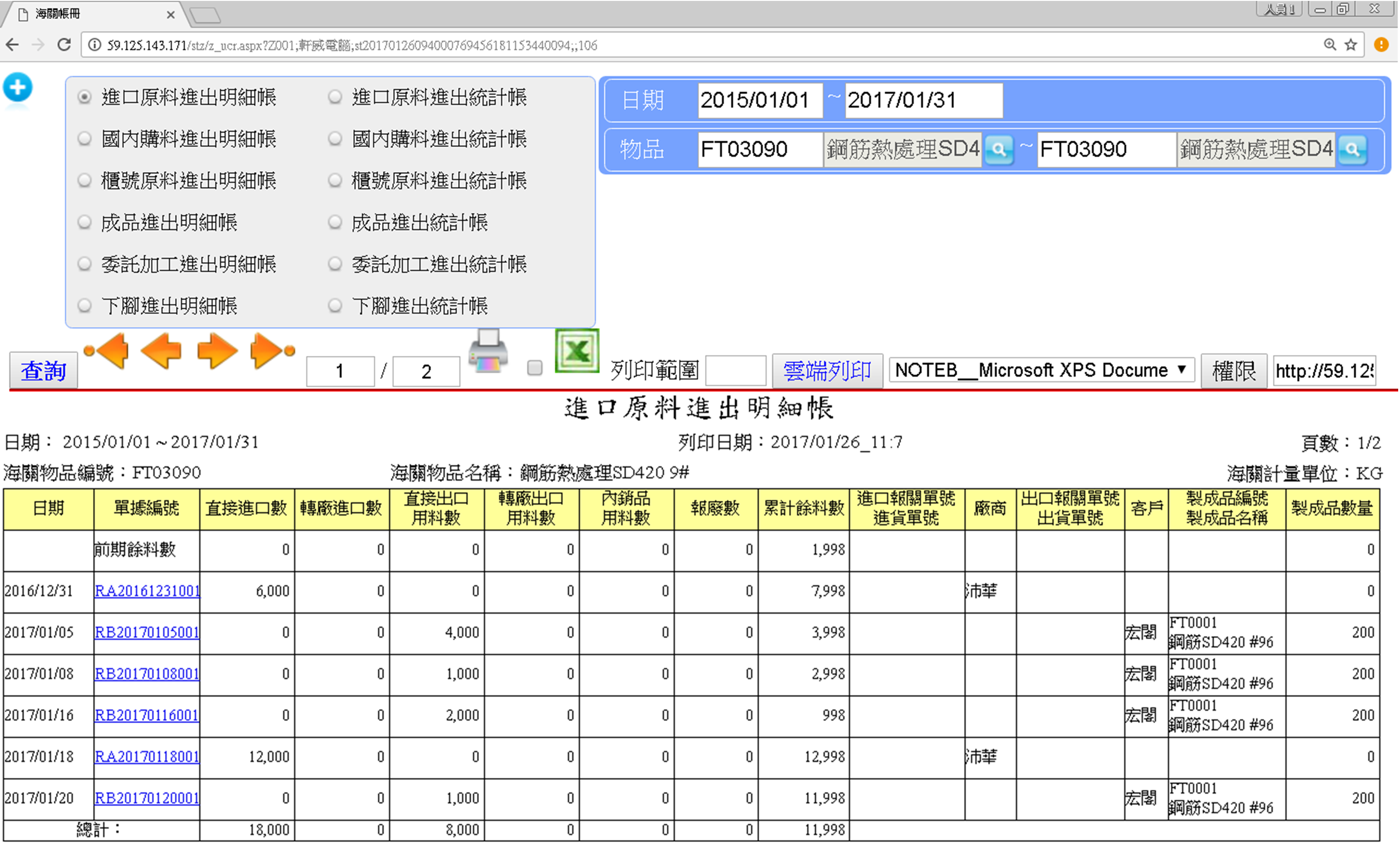Screen dimensions: 1400x853
Task: Go to previous page with orange left arrow
Action: [161, 351]
